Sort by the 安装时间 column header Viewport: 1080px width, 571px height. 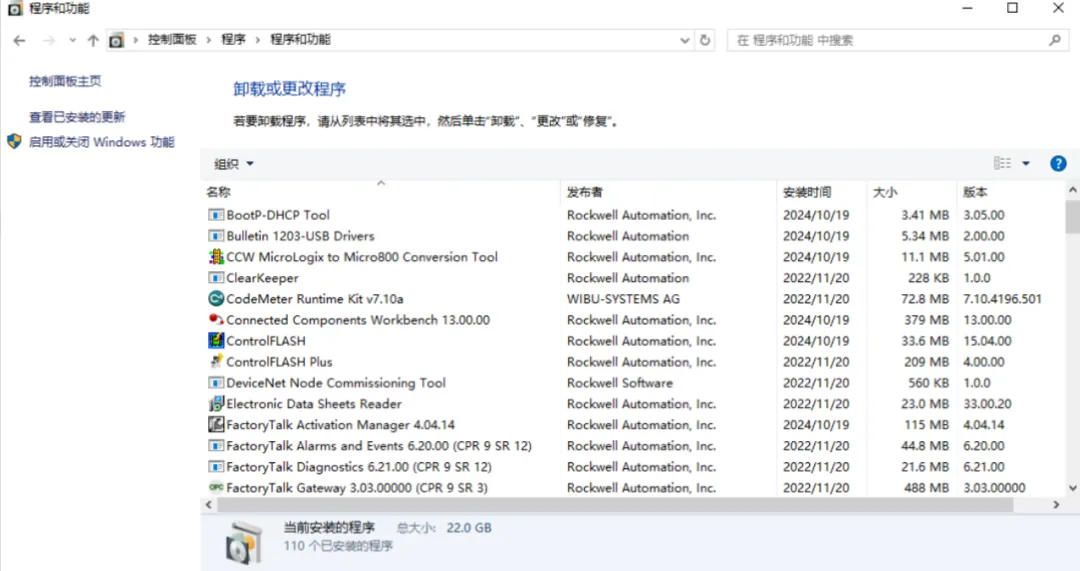(822, 192)
